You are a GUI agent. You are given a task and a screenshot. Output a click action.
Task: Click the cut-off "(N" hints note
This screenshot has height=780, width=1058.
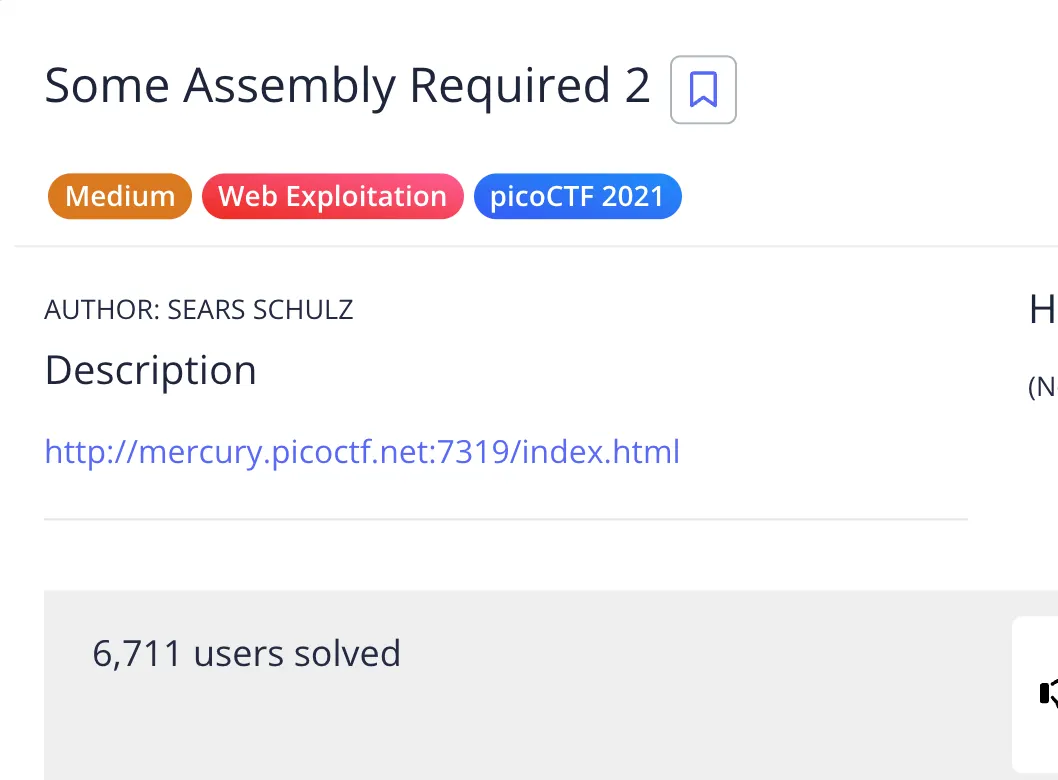tap(1043, 387)
